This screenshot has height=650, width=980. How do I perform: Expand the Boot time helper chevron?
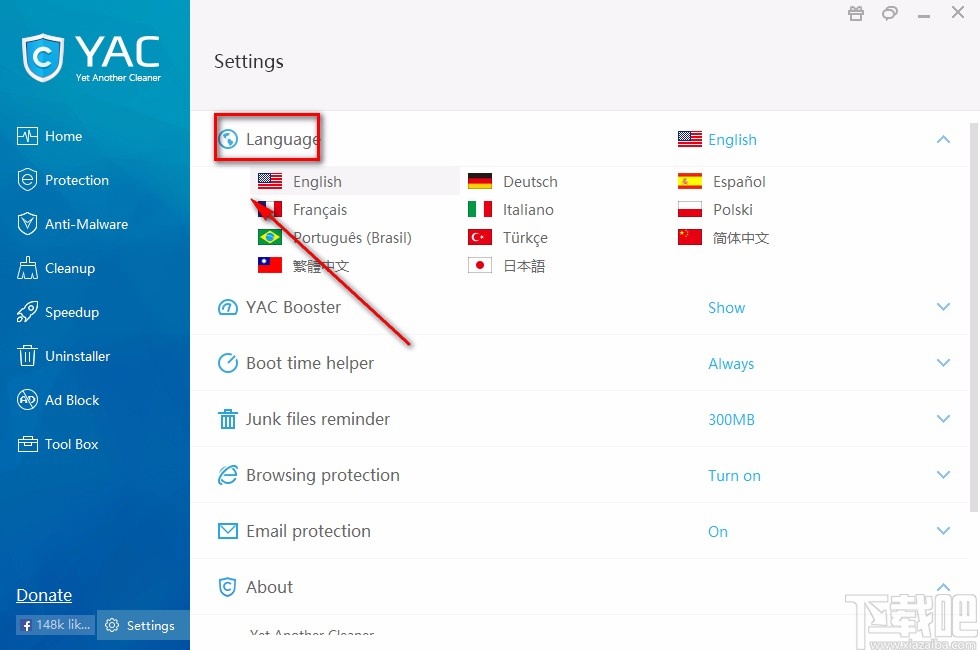tap(943, 362)
